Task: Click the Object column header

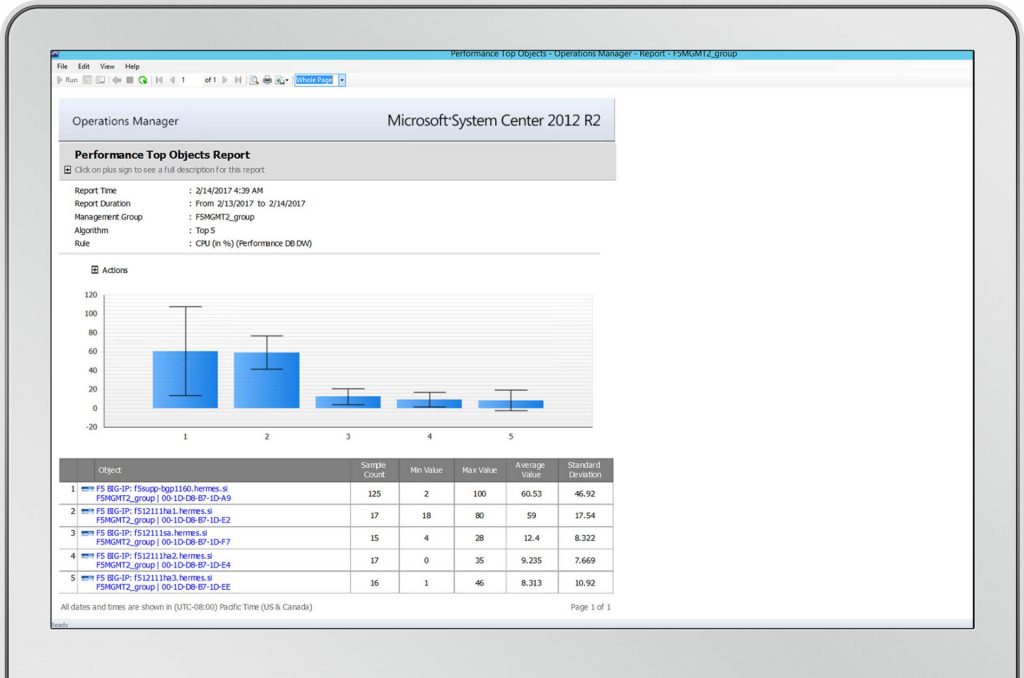Action: (x=222, y=470)
